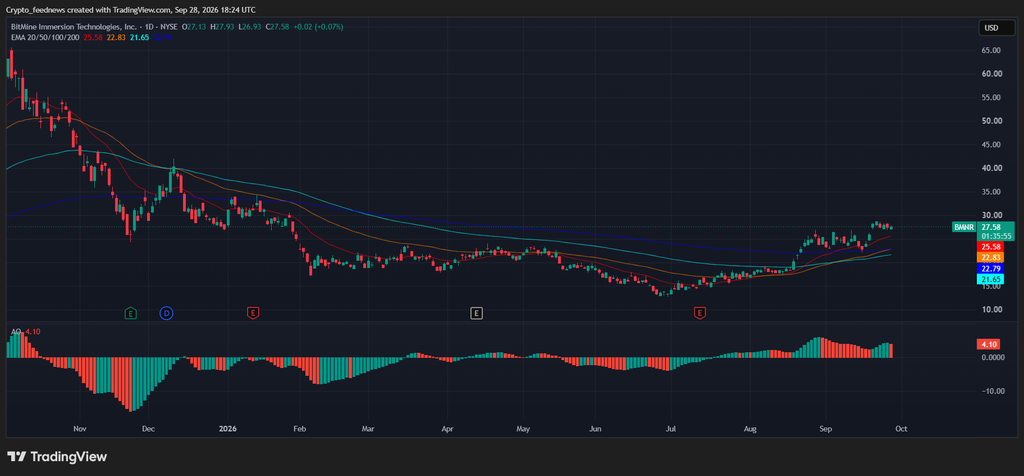Select the low price L26.93 value
Viewport: 1024px width, 476px height.
(248, 27)
